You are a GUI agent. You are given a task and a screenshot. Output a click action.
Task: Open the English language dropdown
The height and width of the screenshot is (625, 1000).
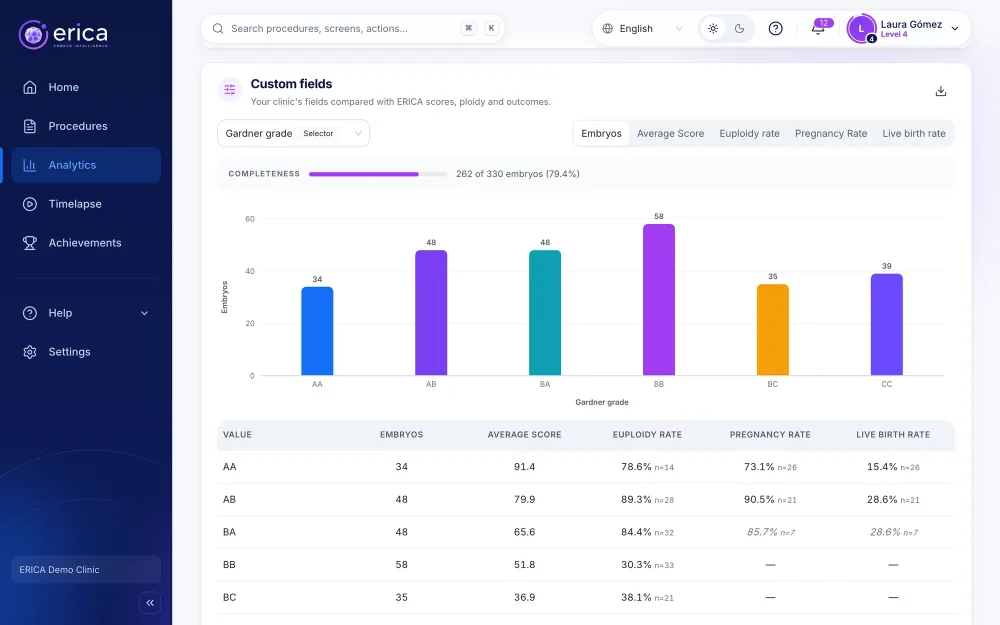(644, 29)
